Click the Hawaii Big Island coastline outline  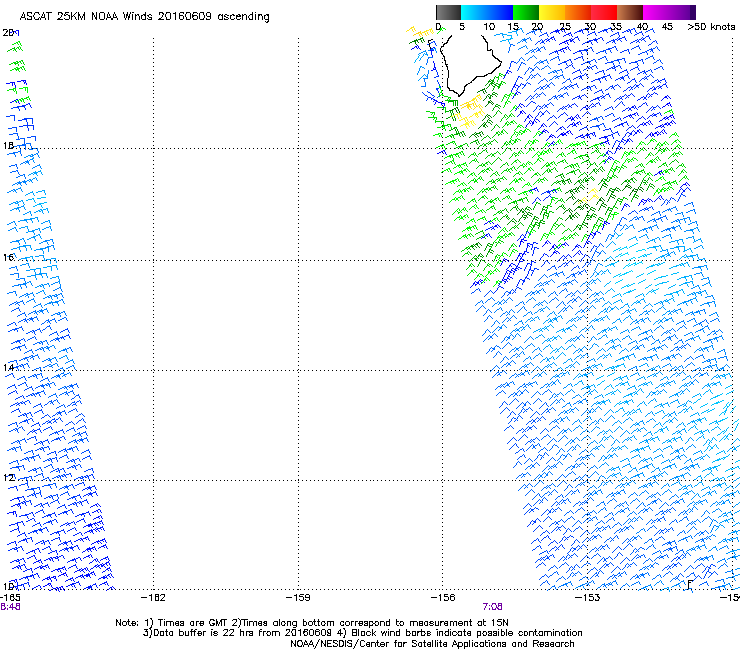pyautogui.click(x=471, y=66)
